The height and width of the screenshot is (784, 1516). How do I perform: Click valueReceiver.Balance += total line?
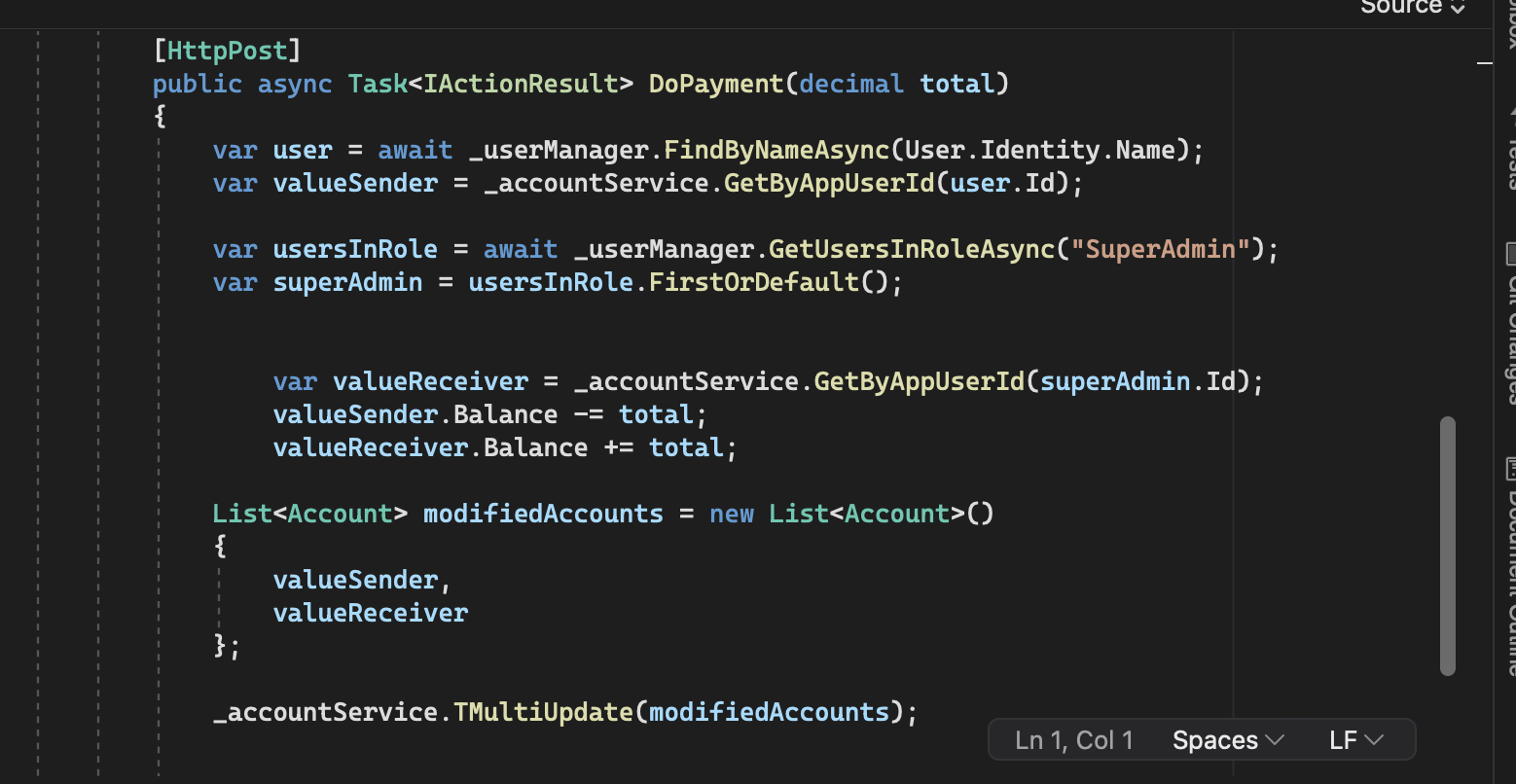pos(506,447)
